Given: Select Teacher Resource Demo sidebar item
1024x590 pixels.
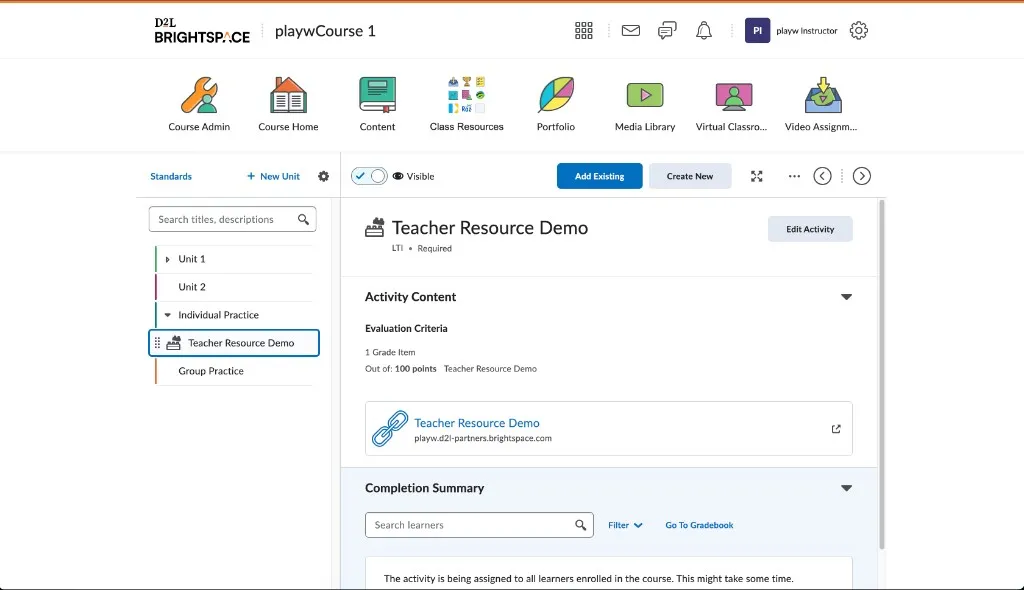Looking at the screenshot, I should (x=234, y=343).
